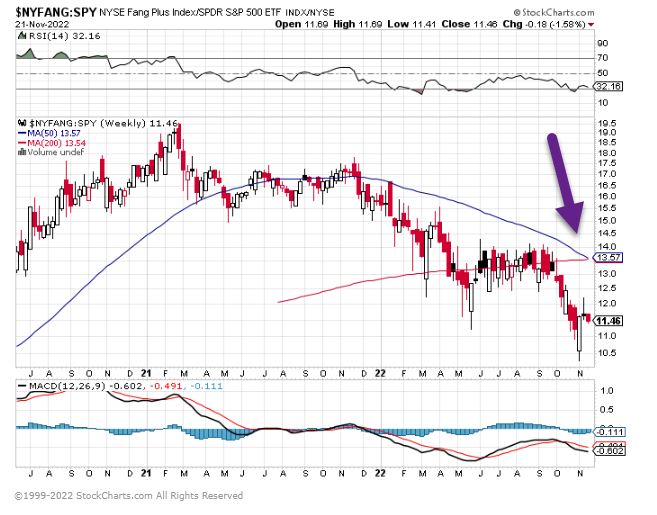
Task: Click the 22 year label below the price chart
Action: 380,373
